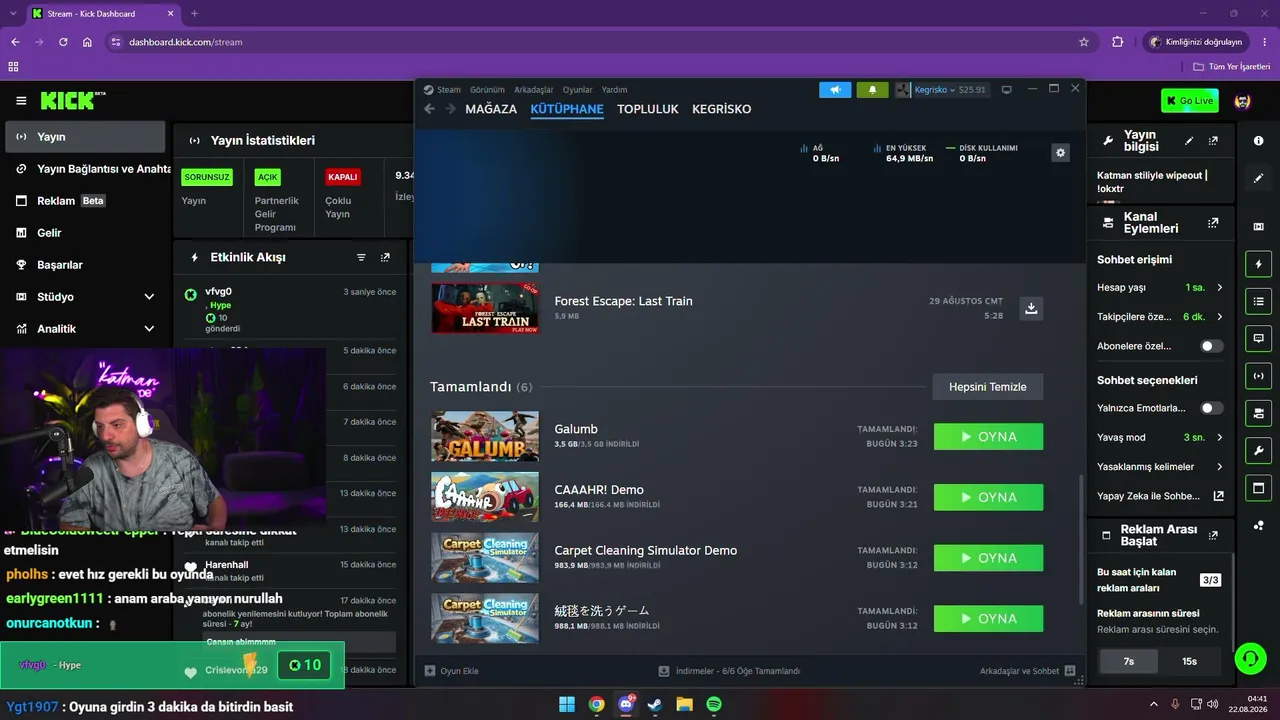This screenshot has height=720, width=1280.
Task: Switch to the MAĞAZA tab in Steam
Action: [491, 109]
